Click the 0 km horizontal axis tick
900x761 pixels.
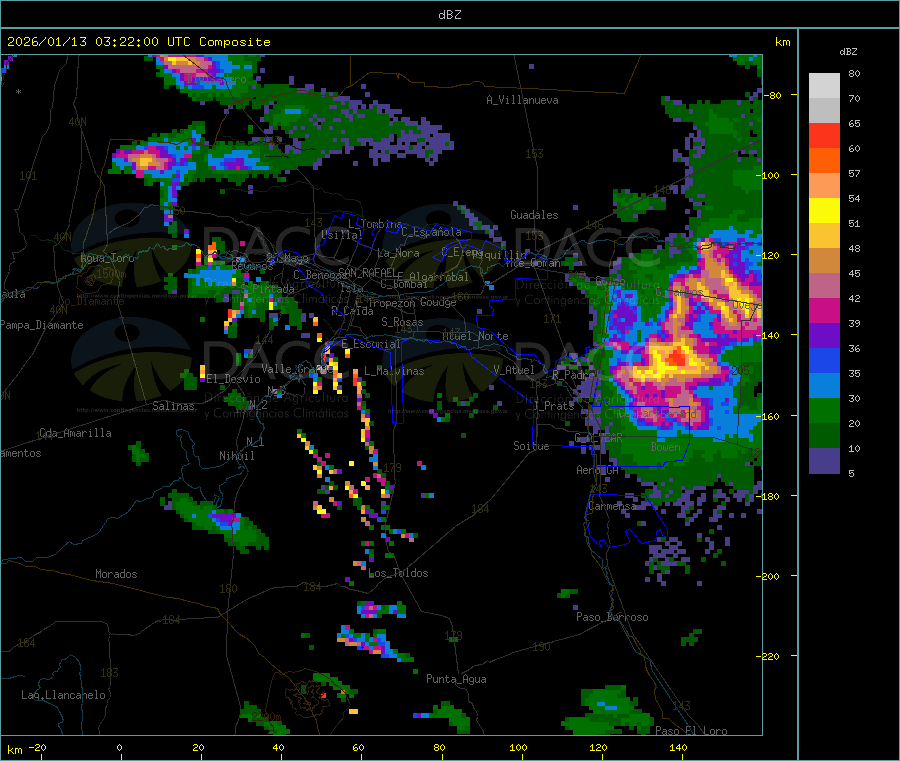pos(119,747)
